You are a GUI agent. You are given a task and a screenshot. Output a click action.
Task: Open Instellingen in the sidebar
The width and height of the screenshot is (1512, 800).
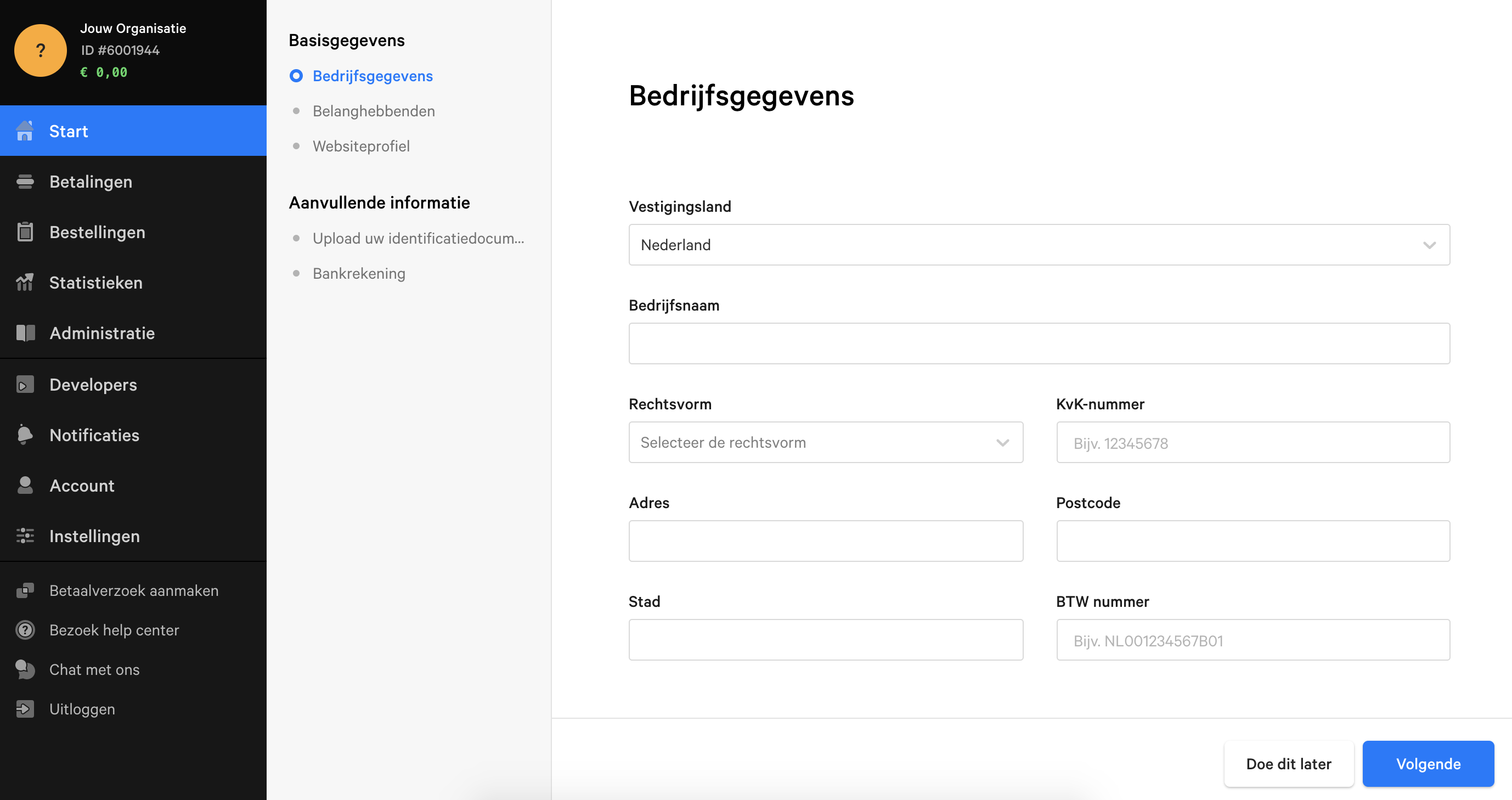coord(133,536)
